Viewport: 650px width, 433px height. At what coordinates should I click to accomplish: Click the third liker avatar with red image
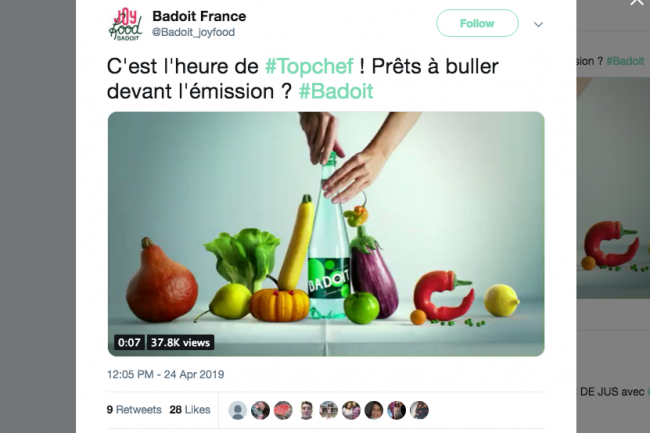pos(283,410)
